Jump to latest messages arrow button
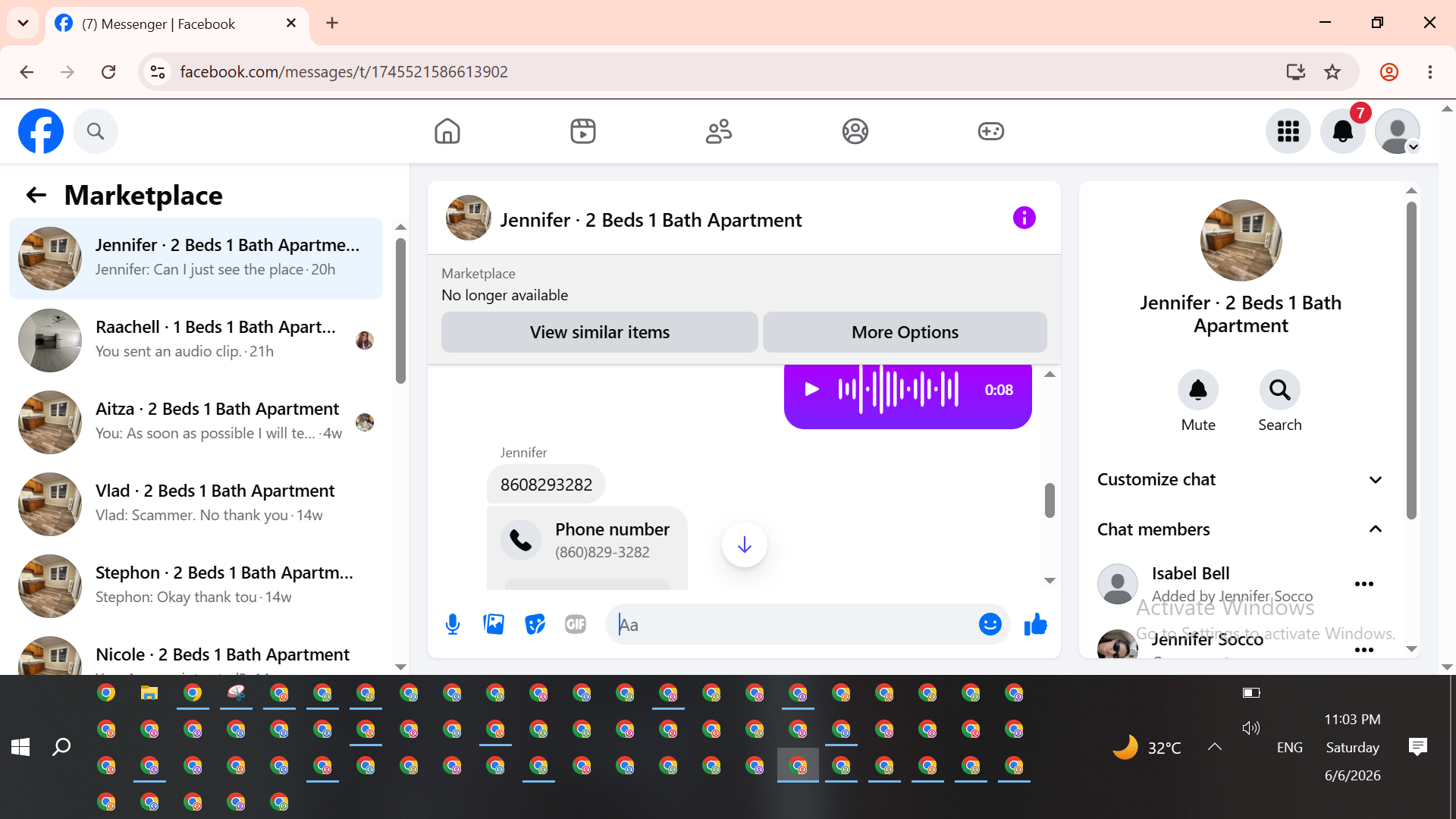1456x819 pixels. (x=745, y=544)
